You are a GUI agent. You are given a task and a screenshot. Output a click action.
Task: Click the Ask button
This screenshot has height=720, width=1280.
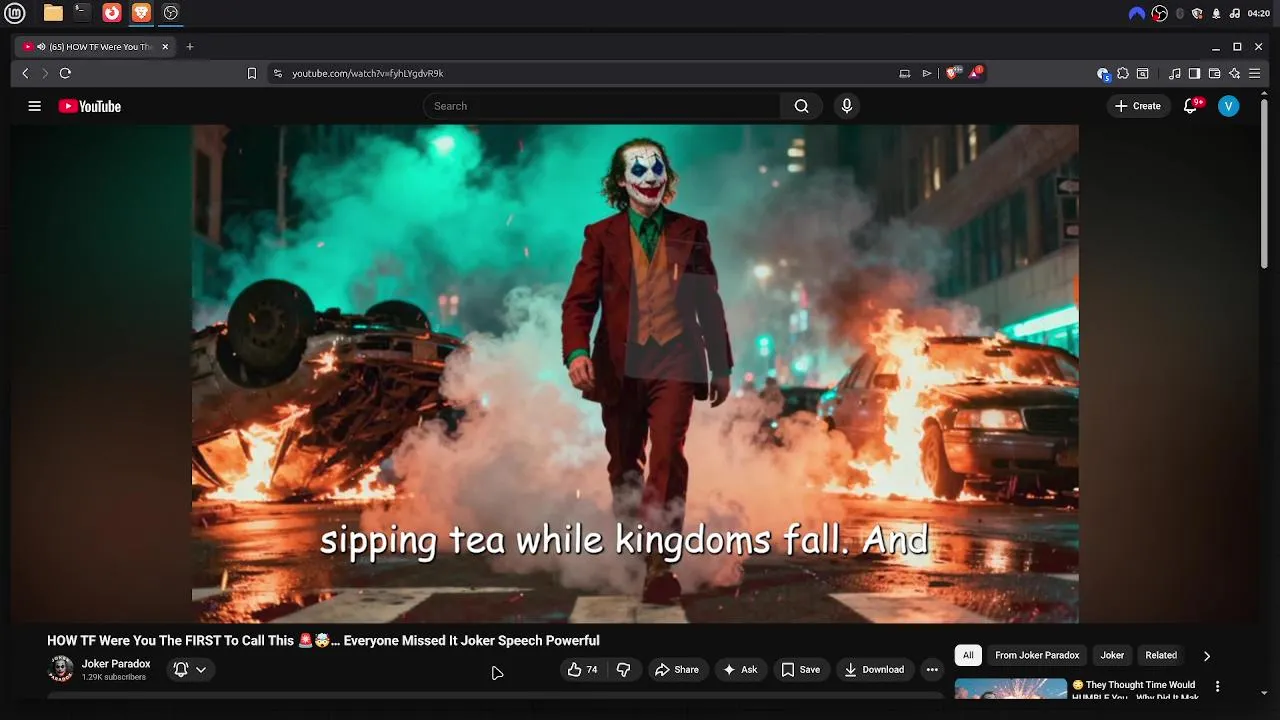pos(740,670)
